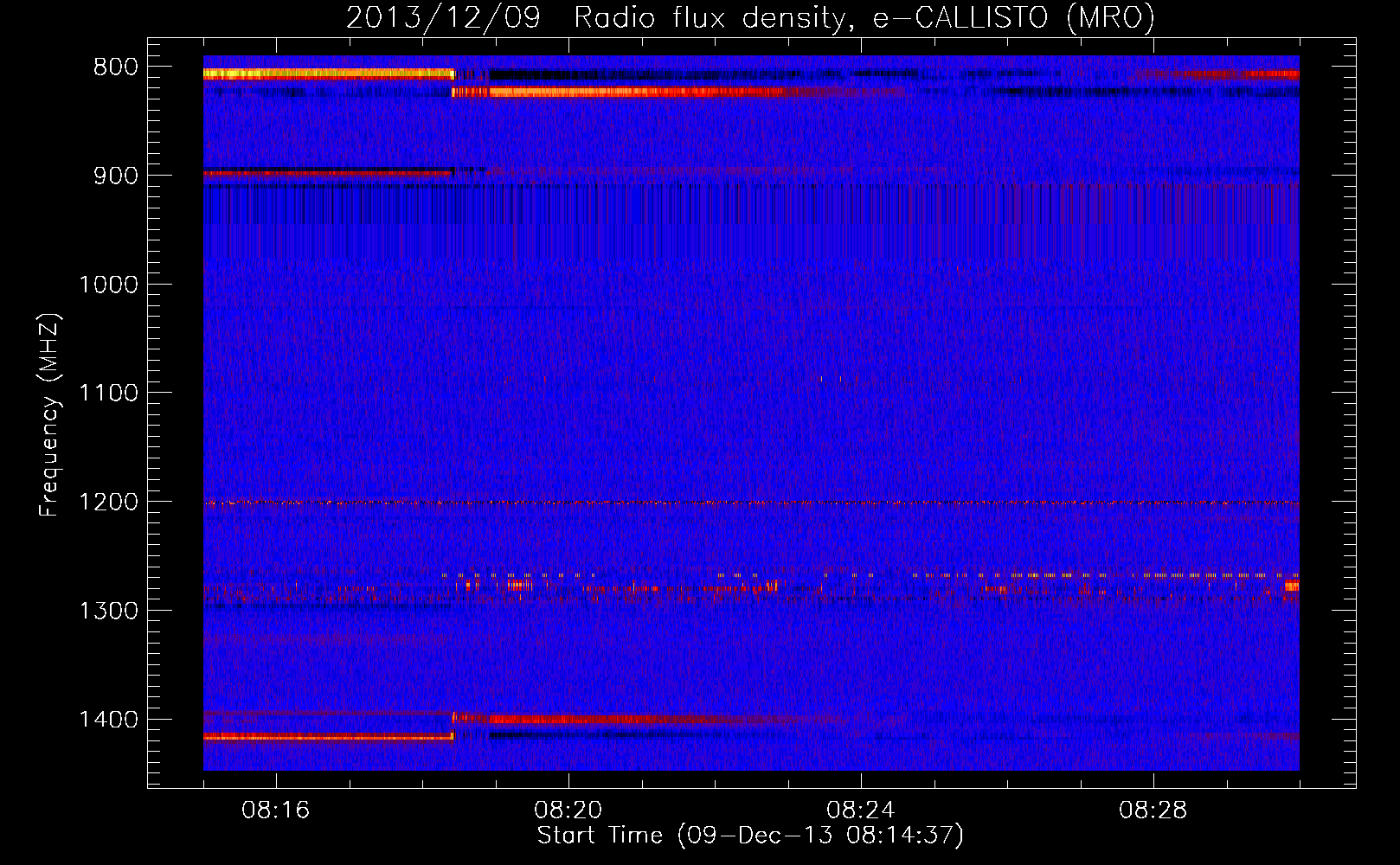Click the plot title "Radio flux density, e-CALLISTO (MRO)"
Image resolution: width=1400 pixels, height=865 pixels.
pyautogui.click(x=864, y=17)
